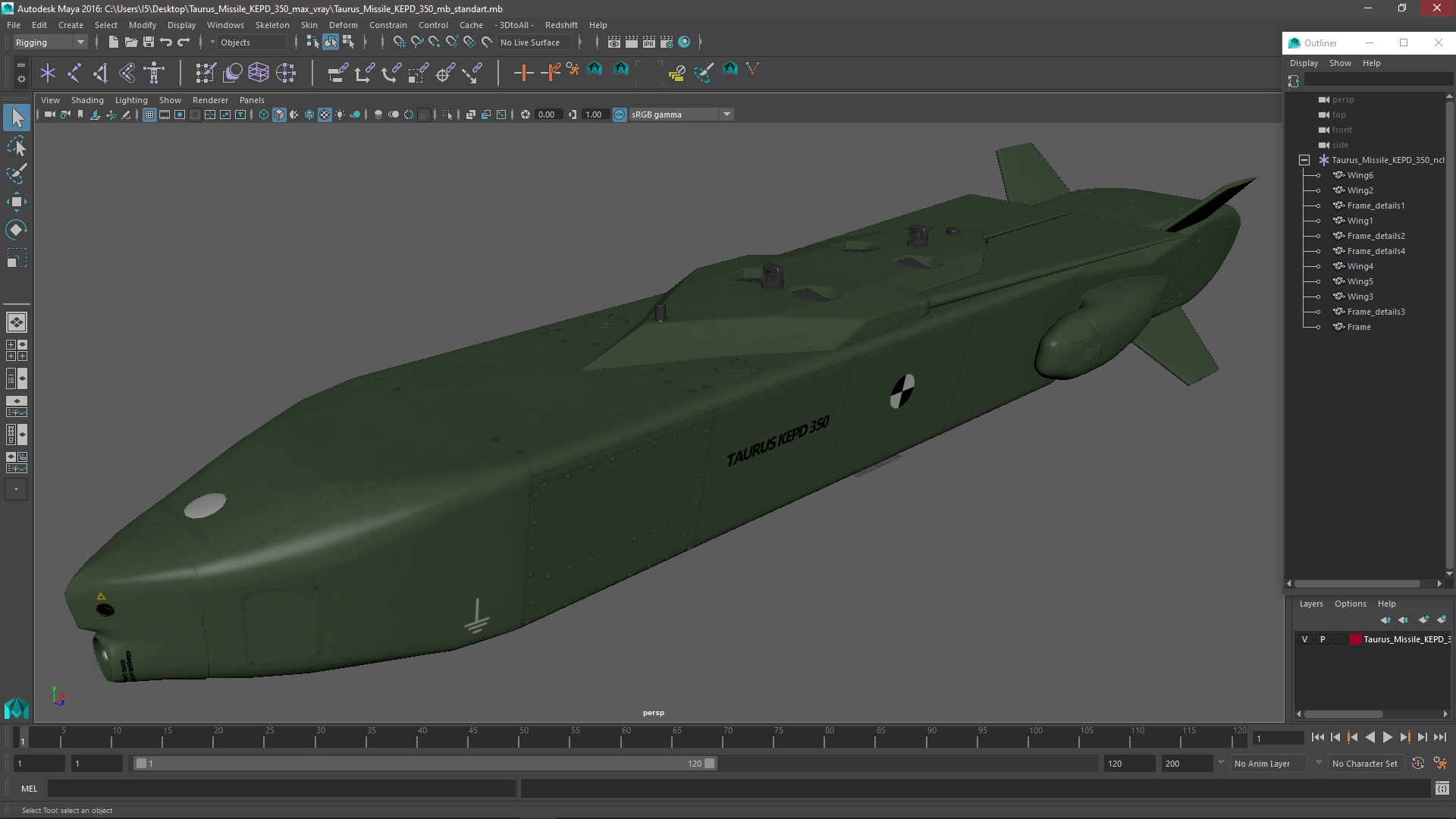Open the viewport Shading menu

pyautogui.click(x=87, y=100)
